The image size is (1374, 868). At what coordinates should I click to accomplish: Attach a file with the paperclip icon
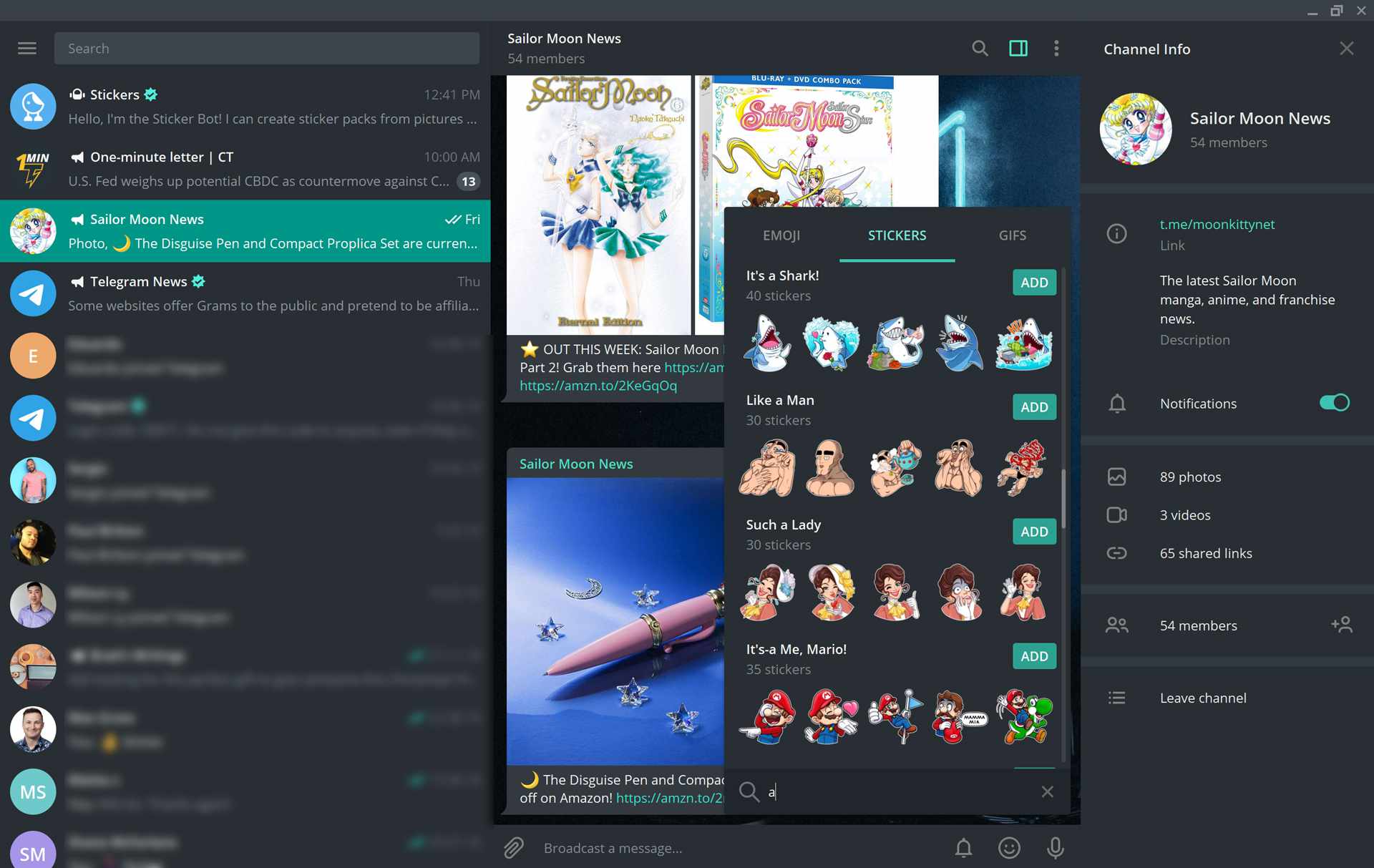[x=514, y=848]
